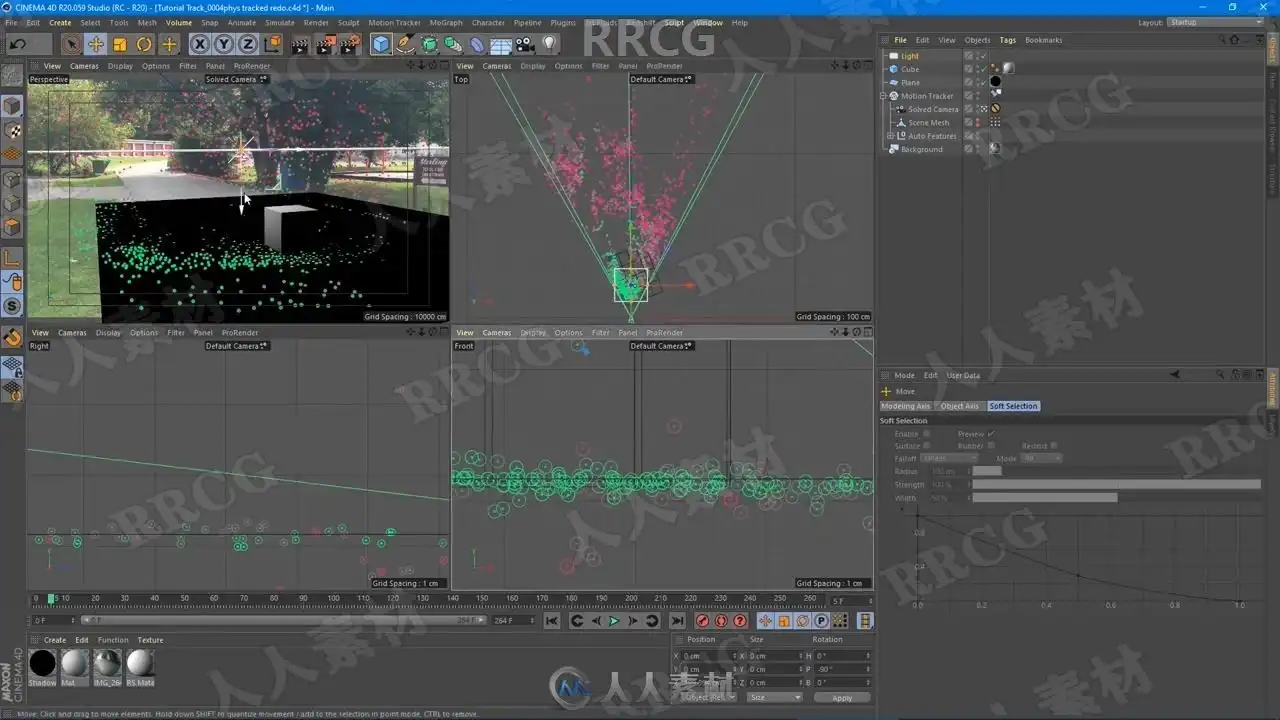Viewport: 1280px width, 720px height.
Task: Select the Live Selection arrow tool
Action: [71, 44]
